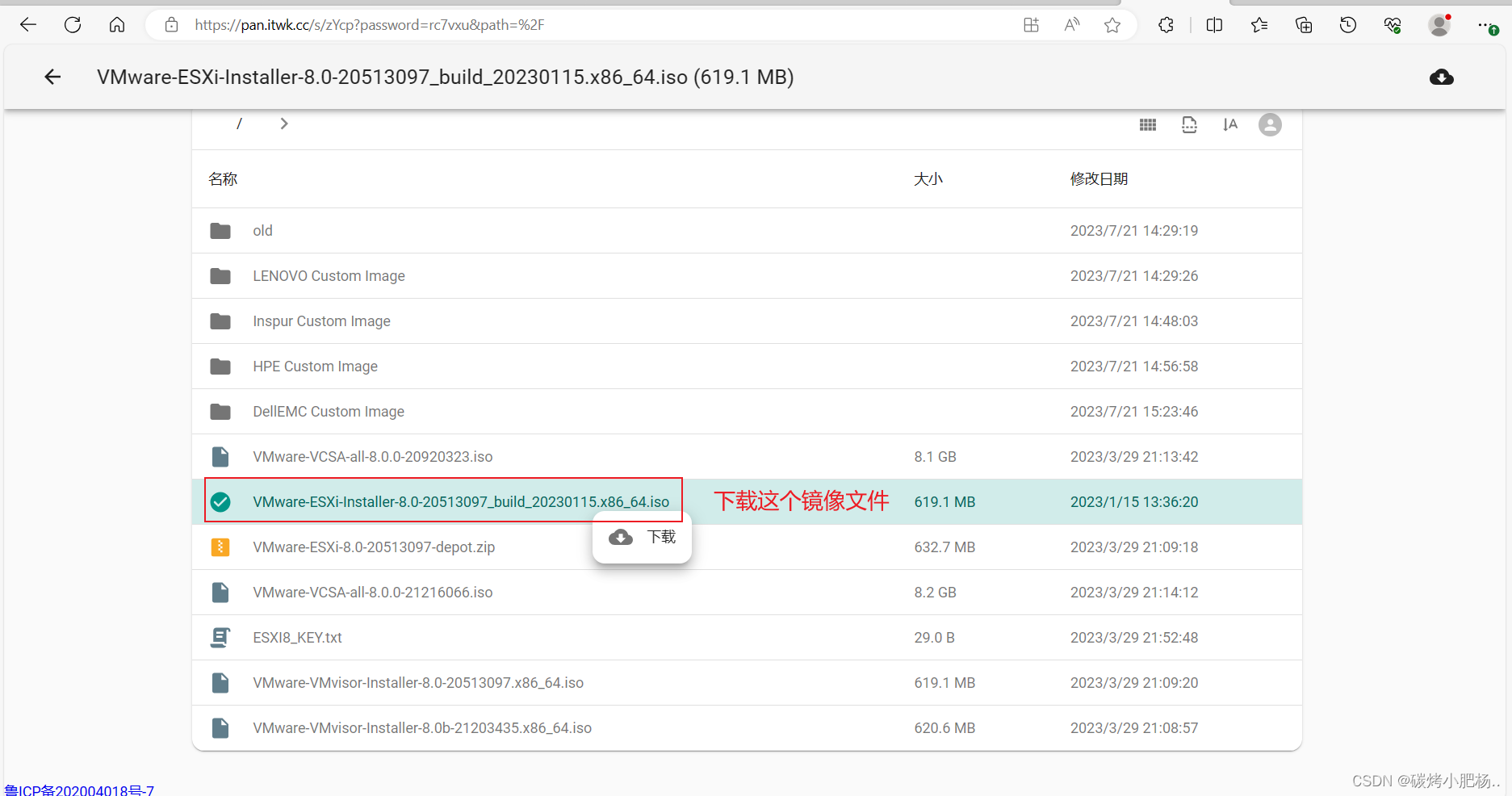Open the favorites list icon
This screenshot has width=1512, height=796.
1259,25
